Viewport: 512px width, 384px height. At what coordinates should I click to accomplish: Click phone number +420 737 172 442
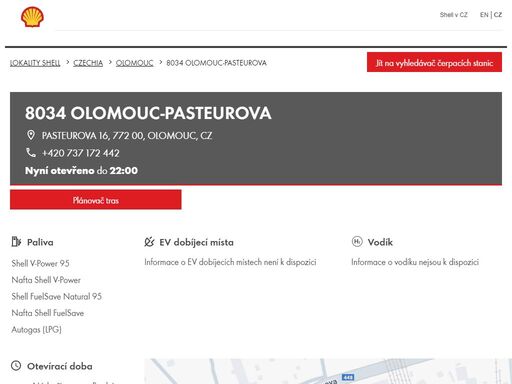pos(80,153)
